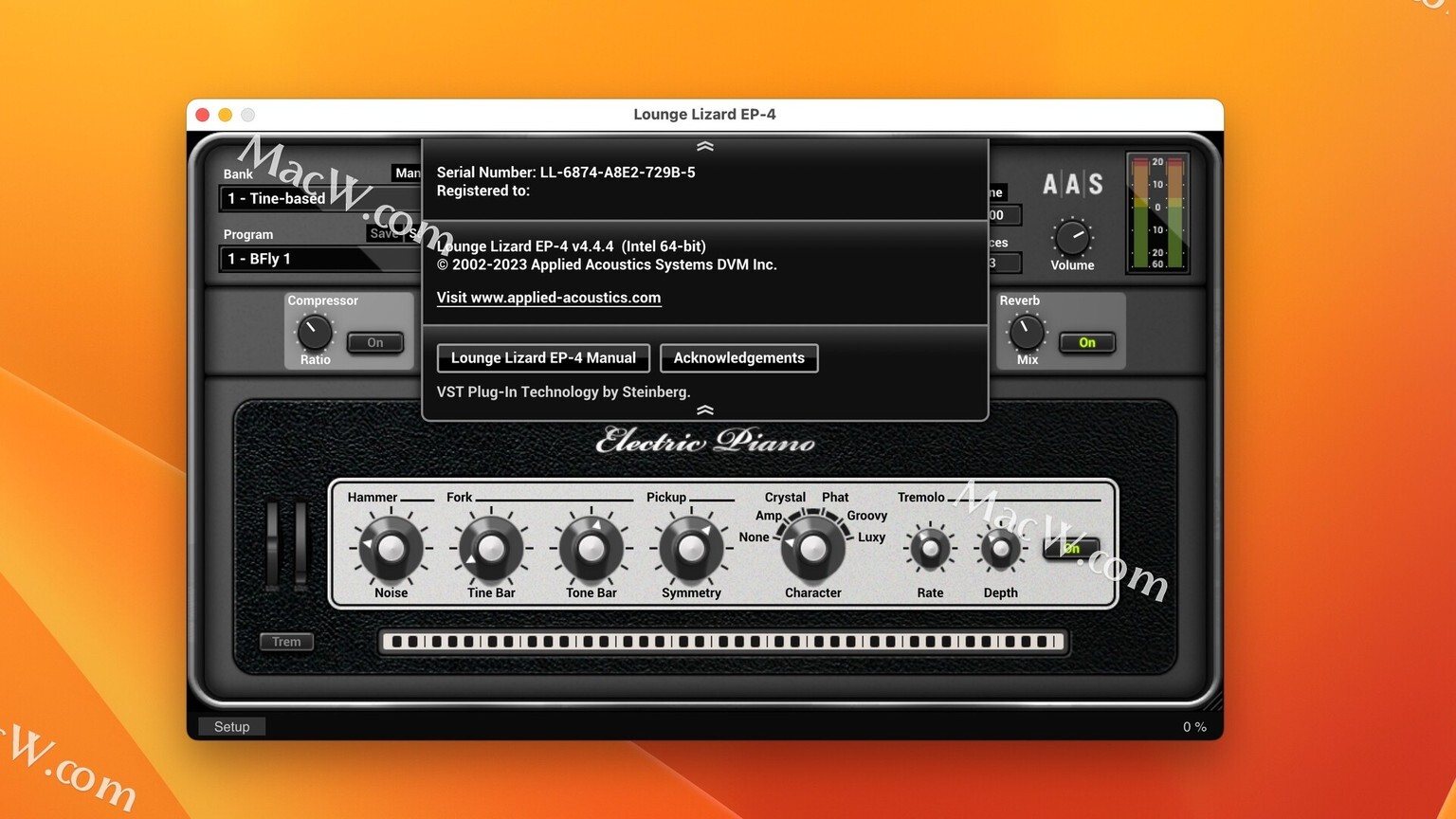Click the Tremolo Depth knob
Screen dimensions: 1456x819
click(1000, 548)
